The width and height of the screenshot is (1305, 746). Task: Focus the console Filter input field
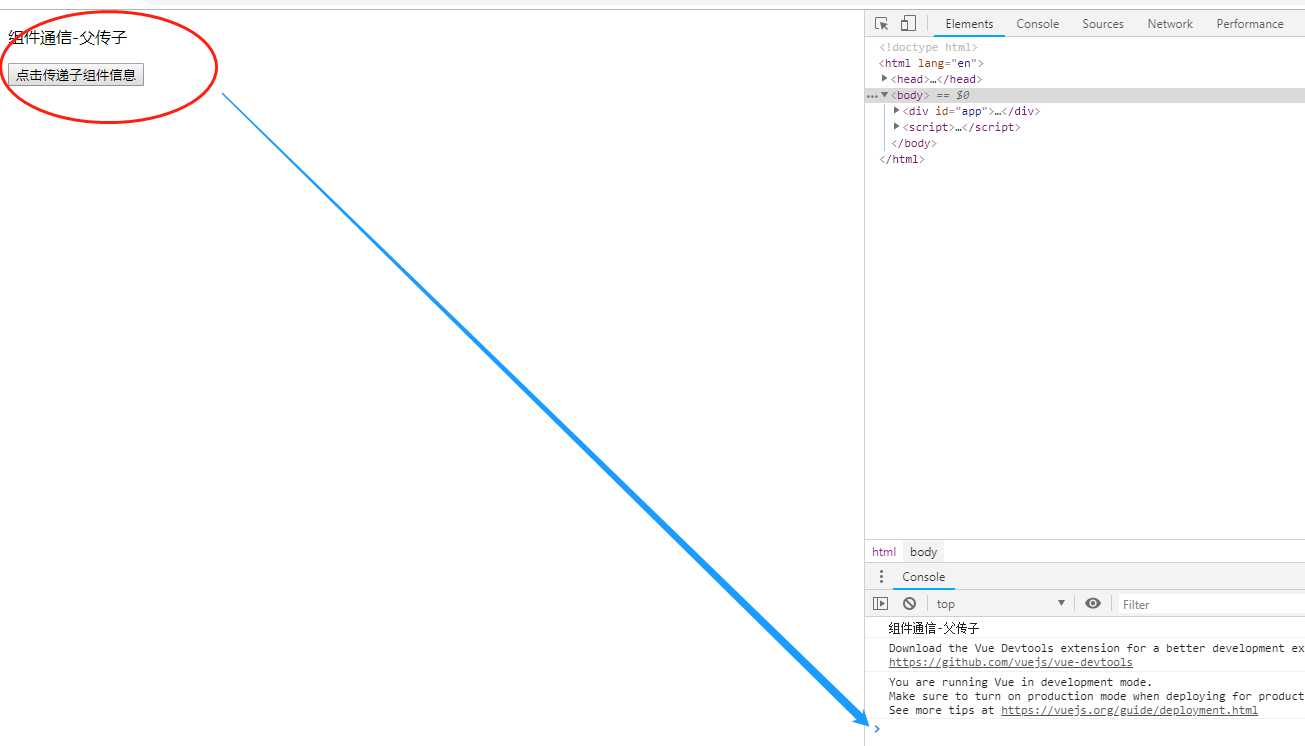click(x=1212, y=604)
